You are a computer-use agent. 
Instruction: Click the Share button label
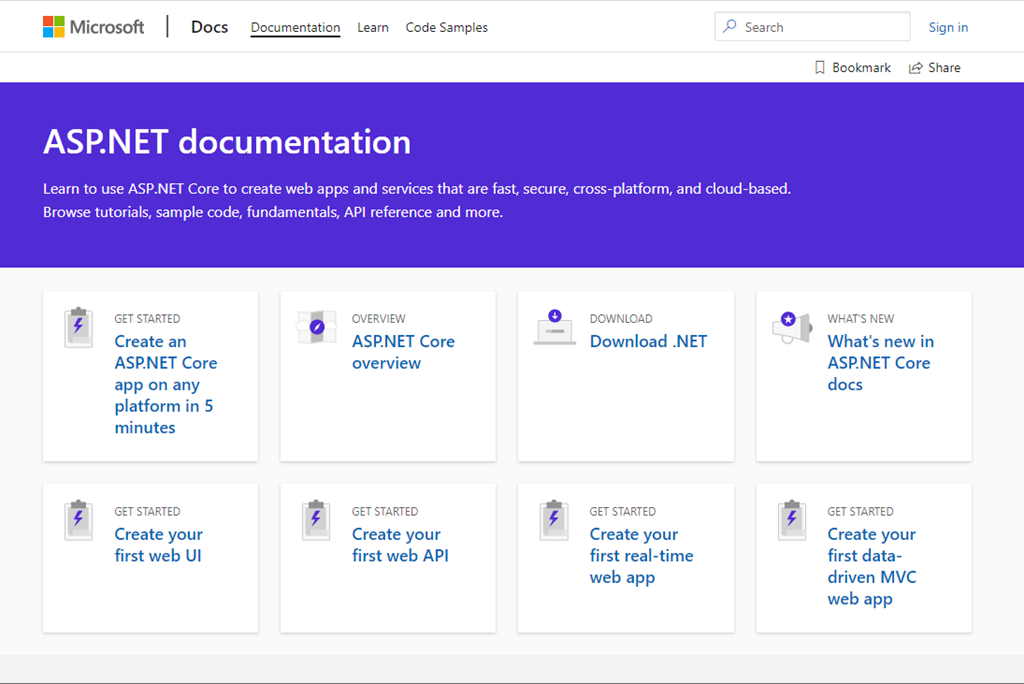point(944,68)
